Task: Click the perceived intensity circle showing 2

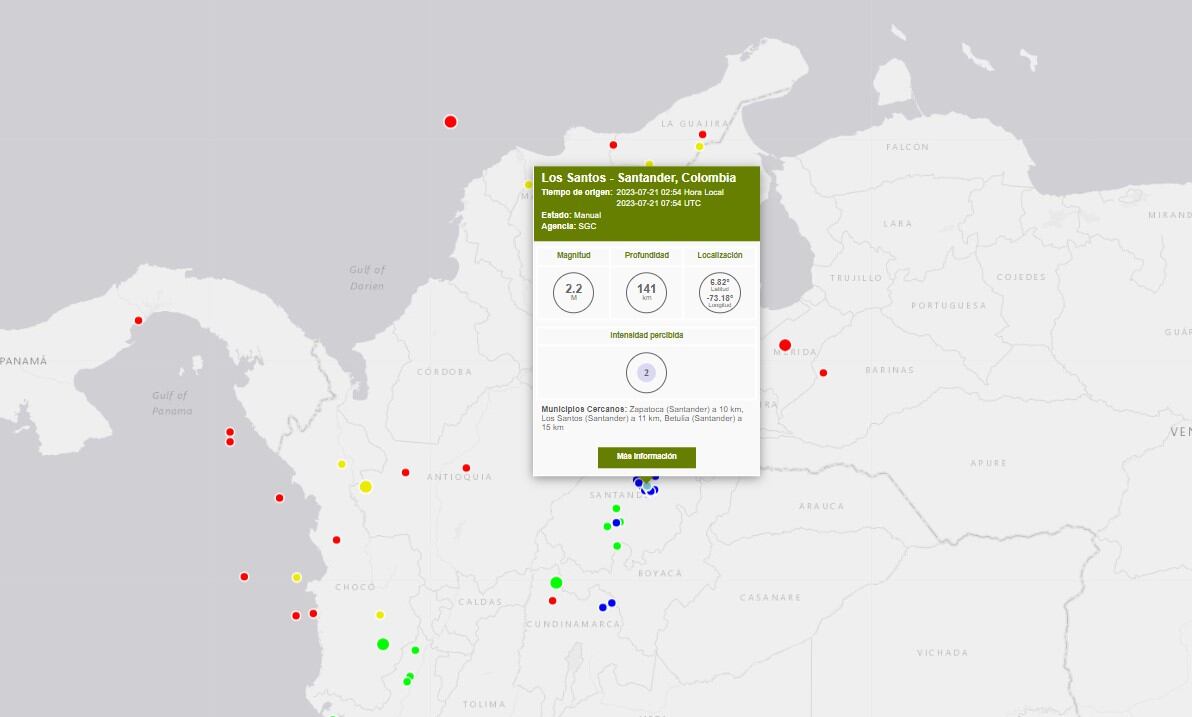Action: click(646, 373)
